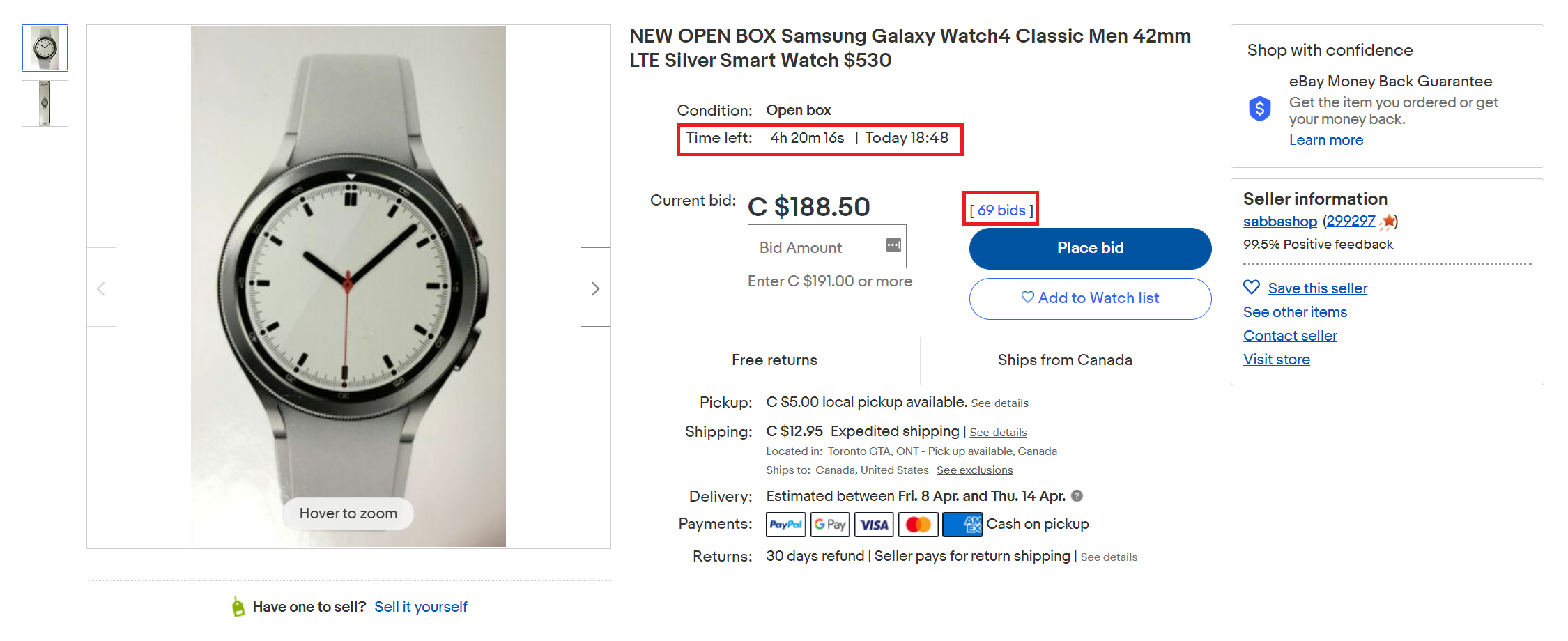
Task: Select the second watch side thumbnail
Action: [45, 103]
